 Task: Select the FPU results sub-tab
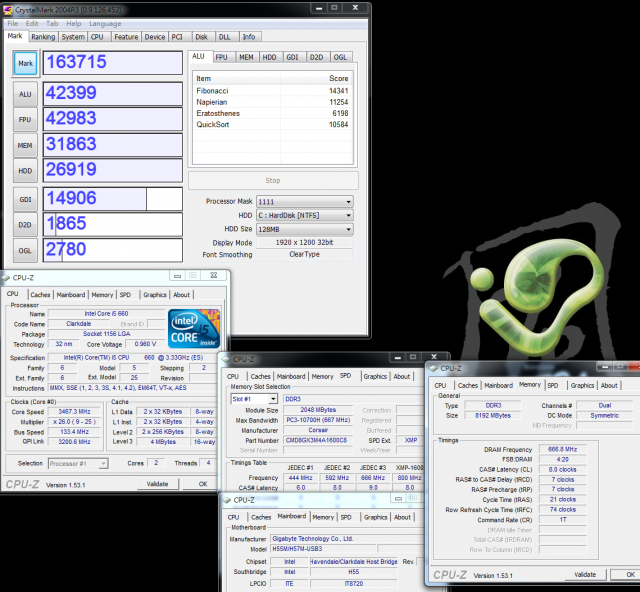tap(222, 57)
